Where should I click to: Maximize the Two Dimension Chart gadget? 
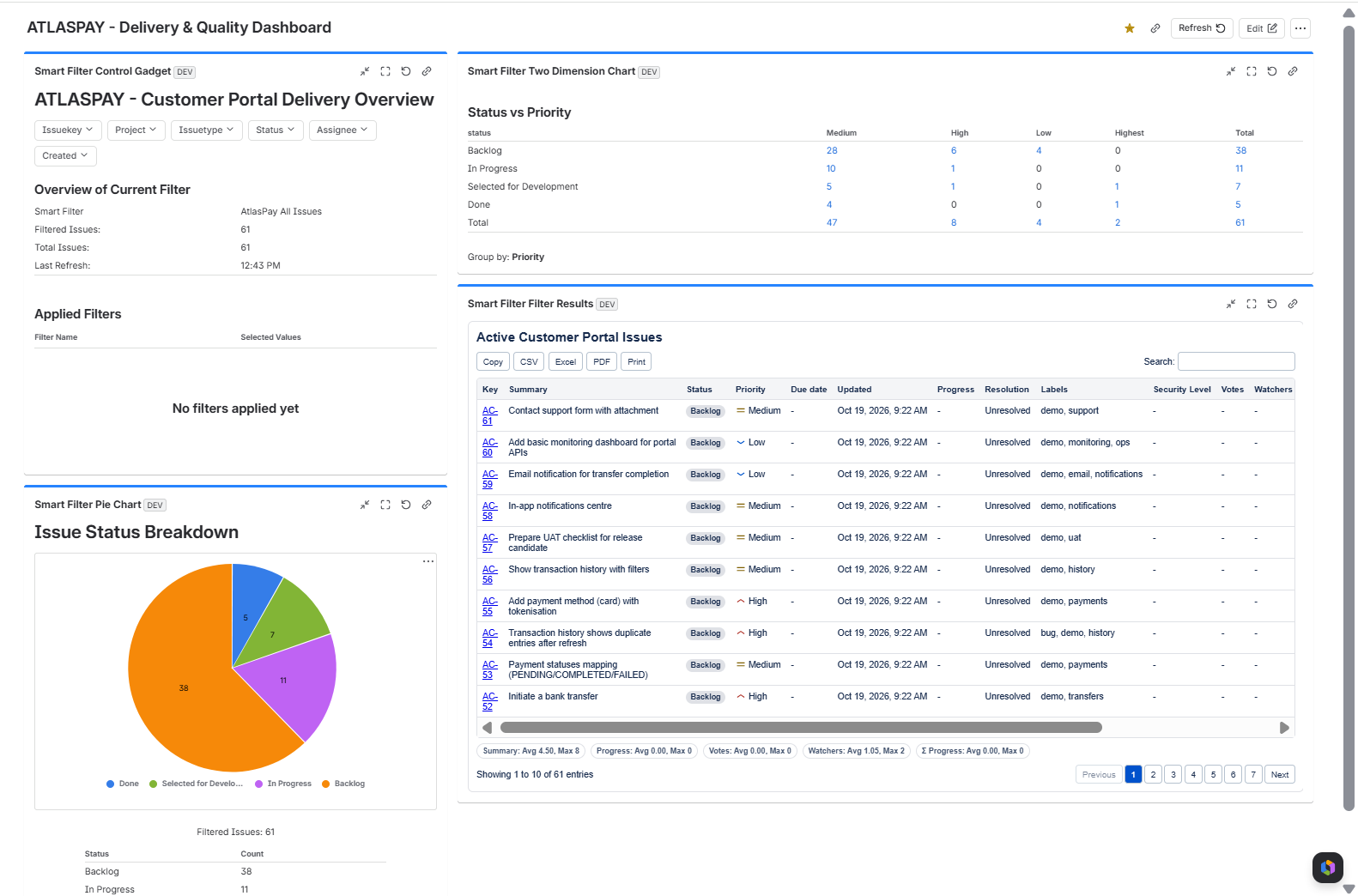(x=1252, y=71)
